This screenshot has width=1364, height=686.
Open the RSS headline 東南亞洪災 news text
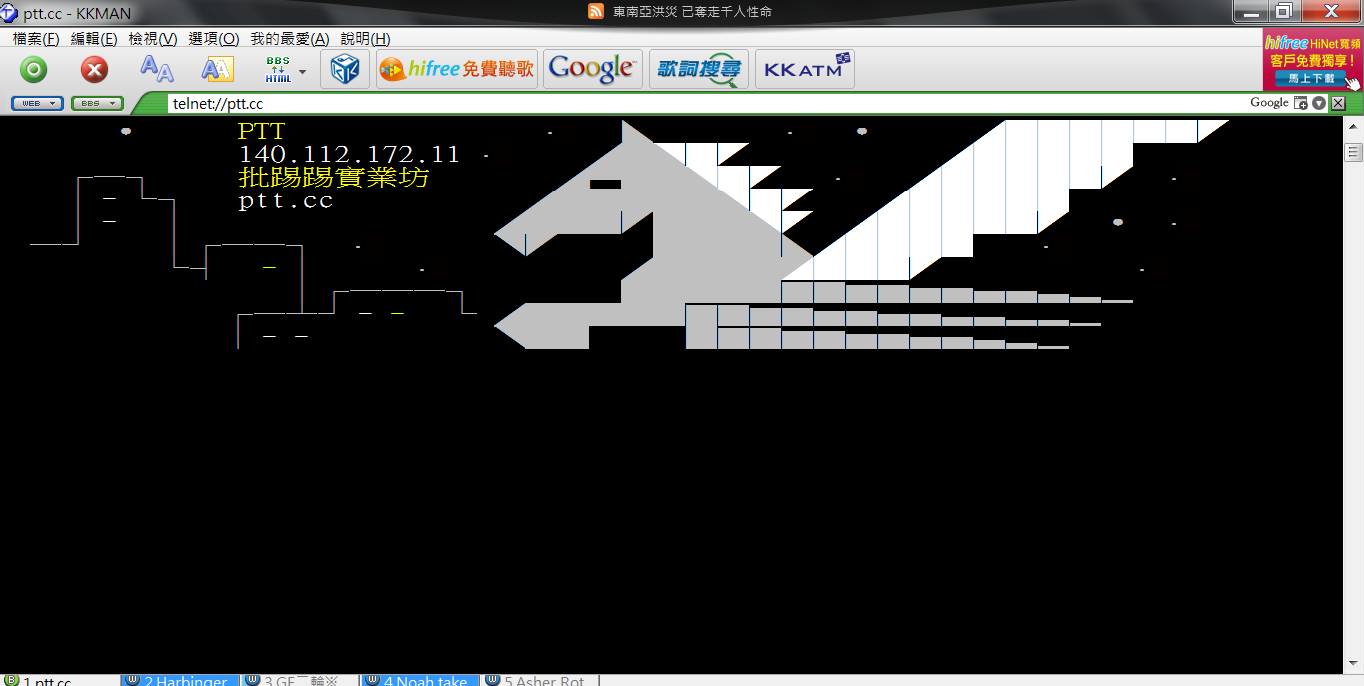click(692, 12)
